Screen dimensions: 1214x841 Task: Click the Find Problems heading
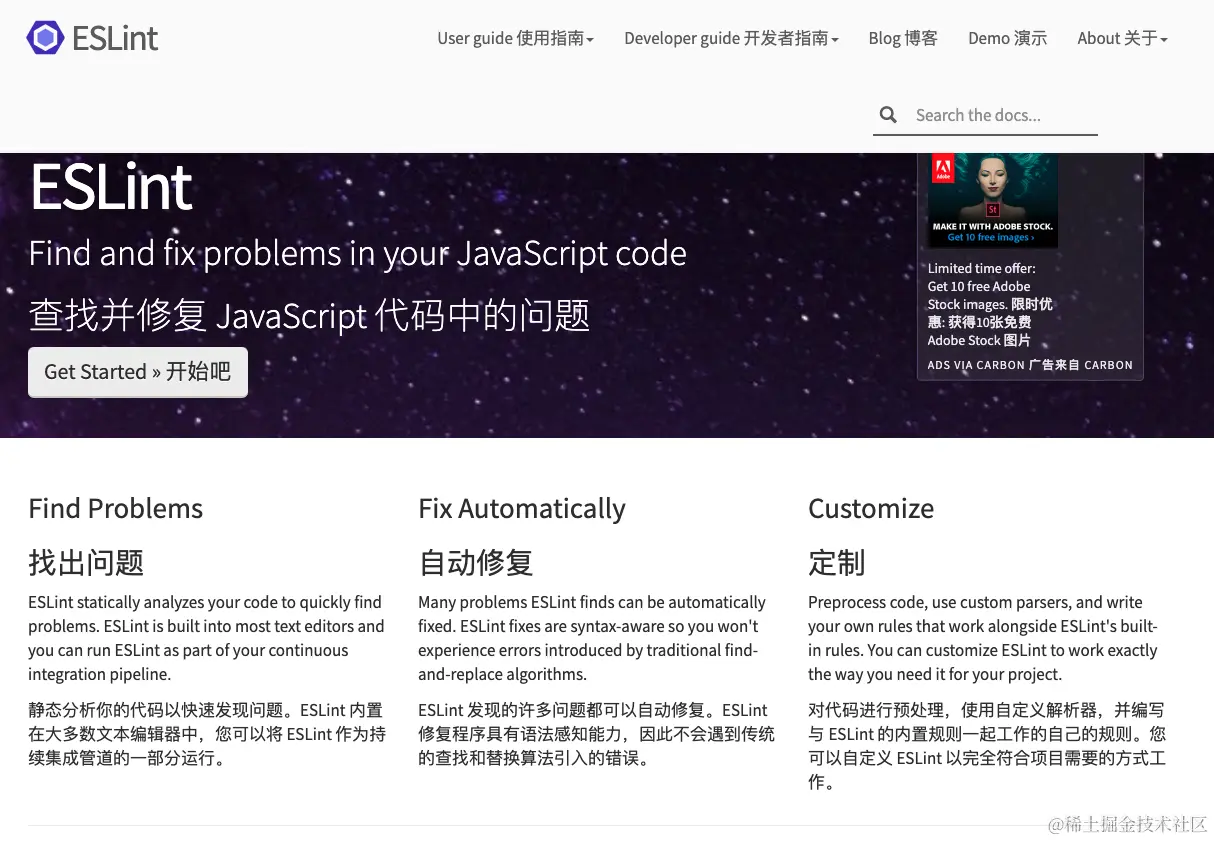[x=116, y=508]
